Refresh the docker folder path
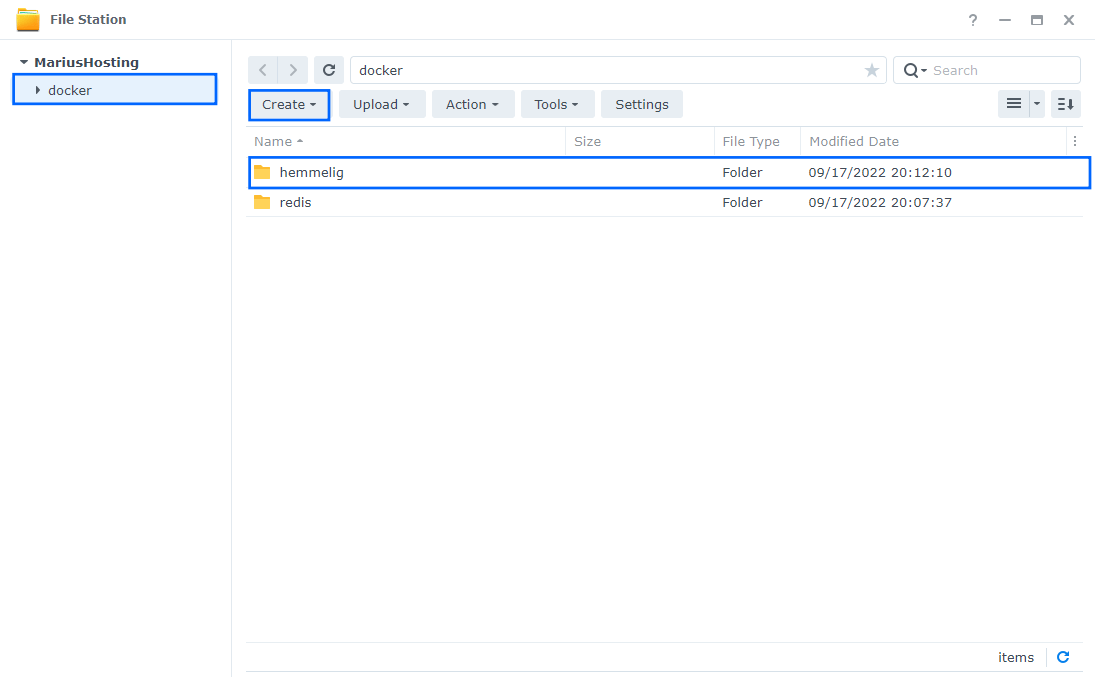The height and width of the screenshot is (677, 1095). pyautogui.click(x=329, y=70)
